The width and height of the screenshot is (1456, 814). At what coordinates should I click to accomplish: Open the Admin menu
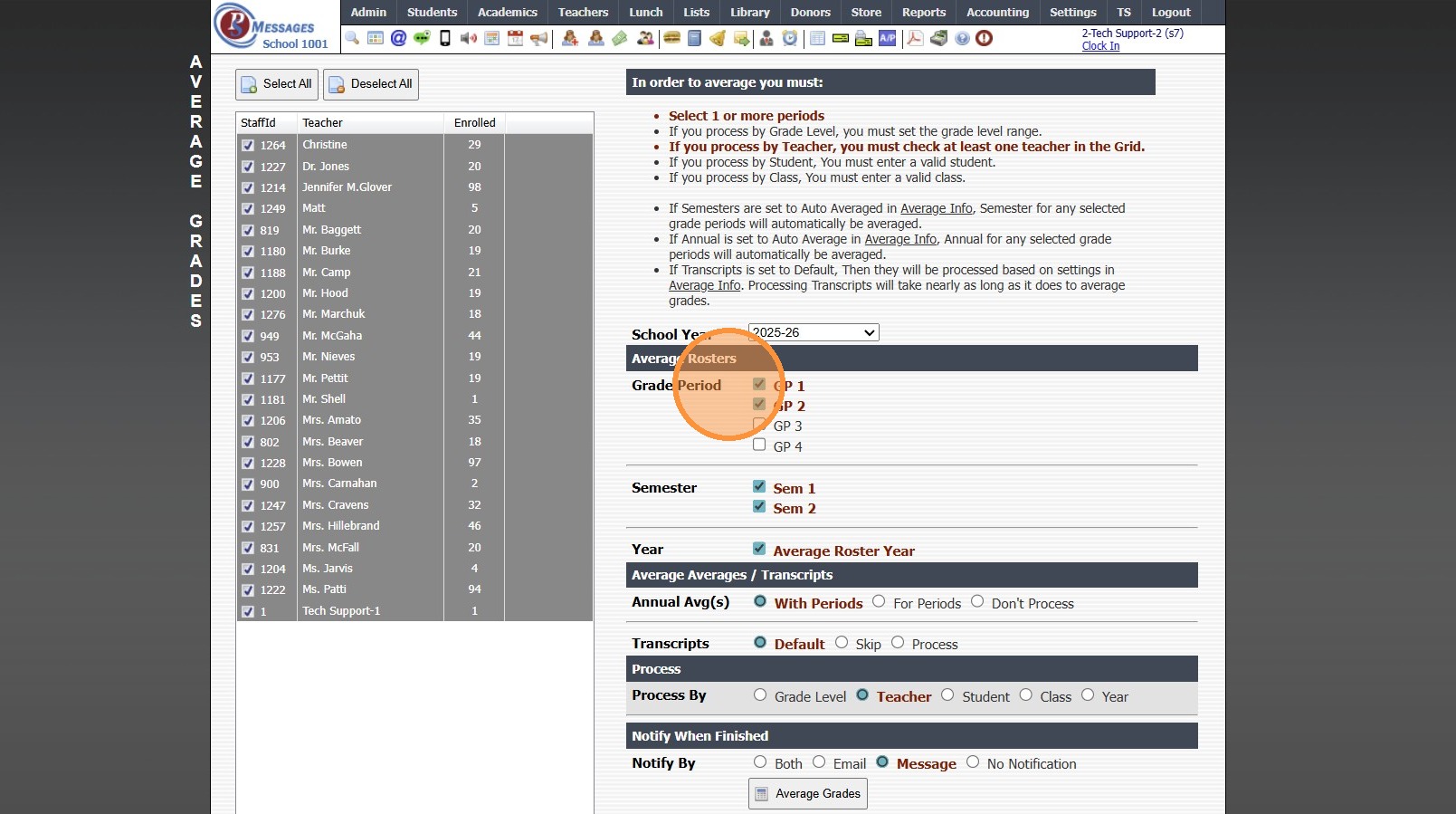(x=368, y=12)
